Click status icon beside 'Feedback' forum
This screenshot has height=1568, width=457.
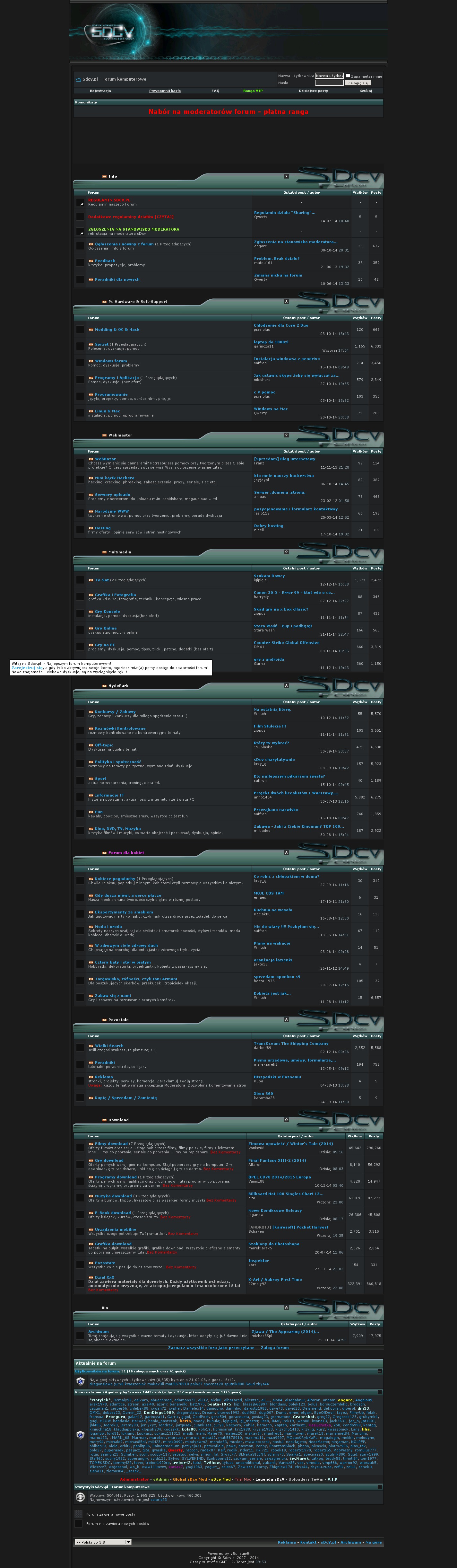(x=80, y=262)
